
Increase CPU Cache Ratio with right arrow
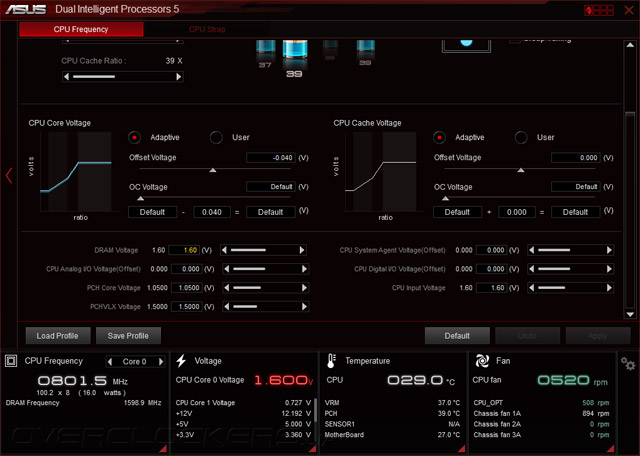pos(178,77)
